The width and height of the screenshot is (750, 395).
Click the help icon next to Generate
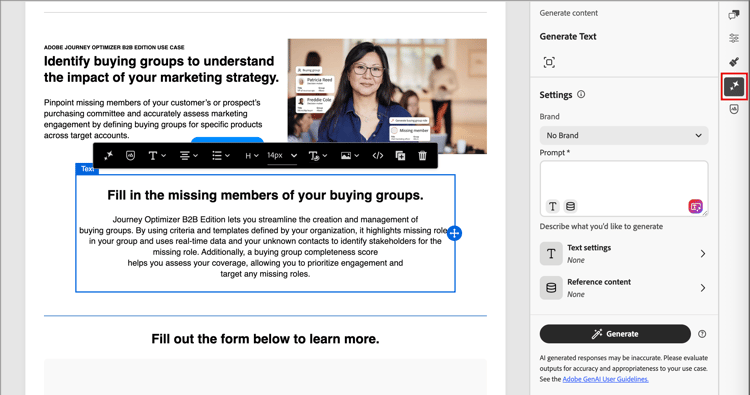pyautogui.click(x=702, y=334)
